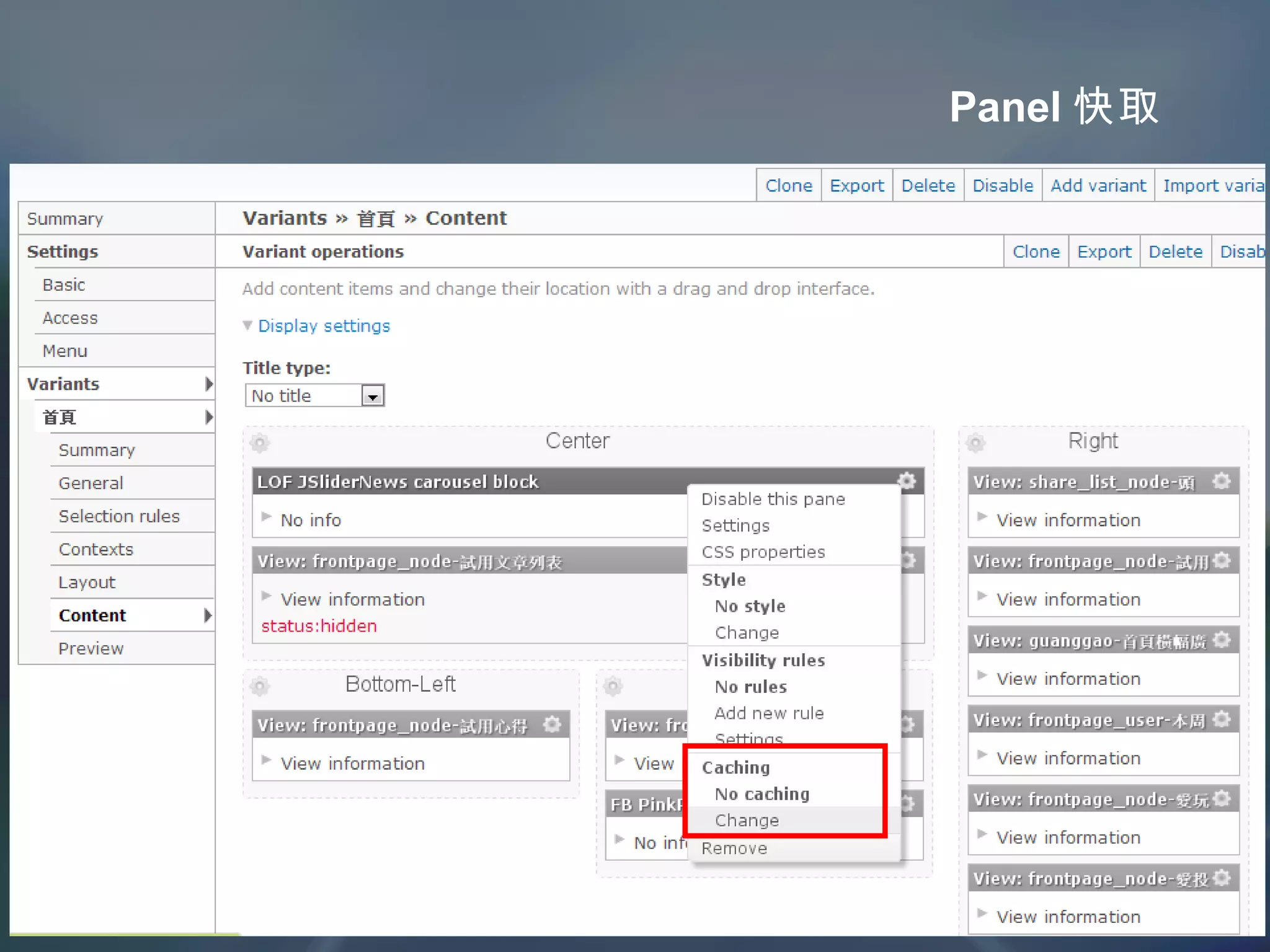Expand View information under frontpage_user pane
The image size is (1270, 952).
tap(982, 754)
